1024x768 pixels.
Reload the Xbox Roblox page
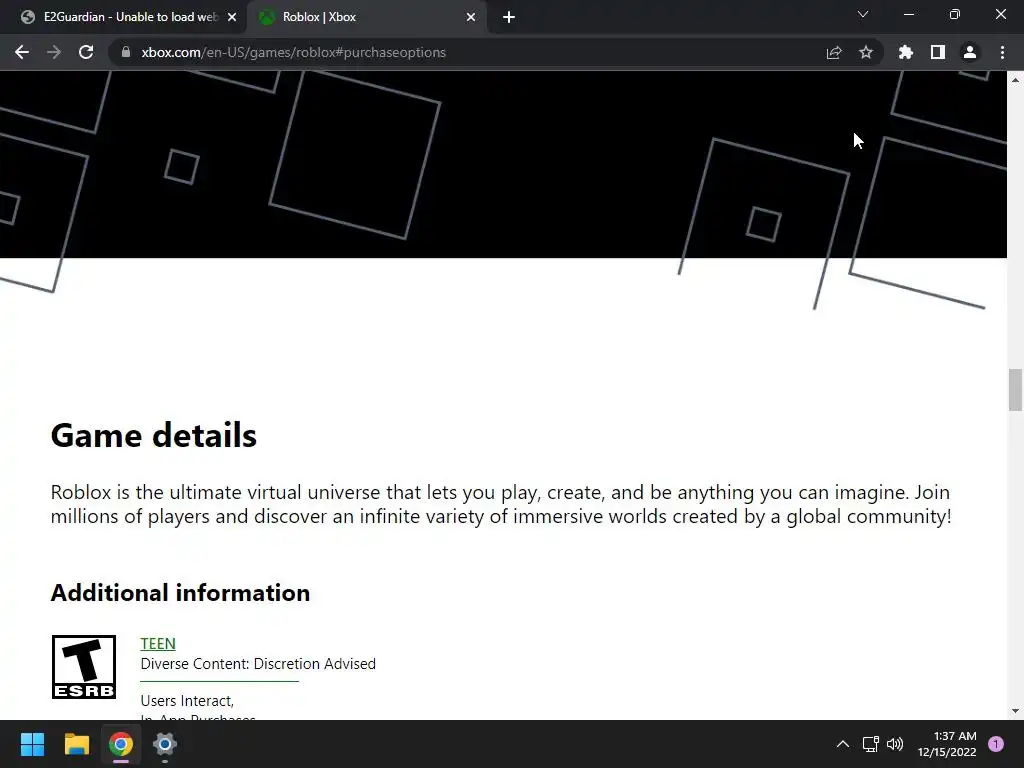pos(86,52)
